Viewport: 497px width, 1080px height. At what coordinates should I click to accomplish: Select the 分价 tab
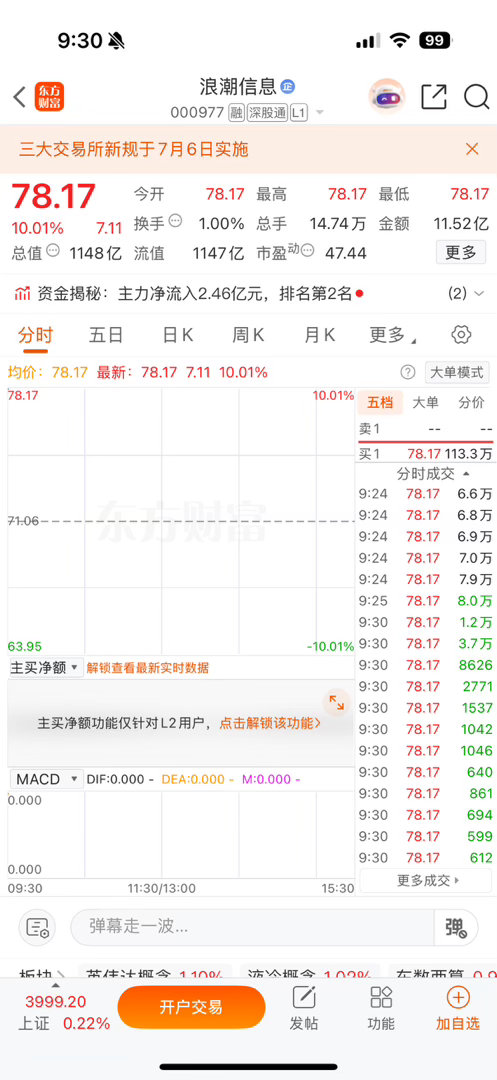471,402
